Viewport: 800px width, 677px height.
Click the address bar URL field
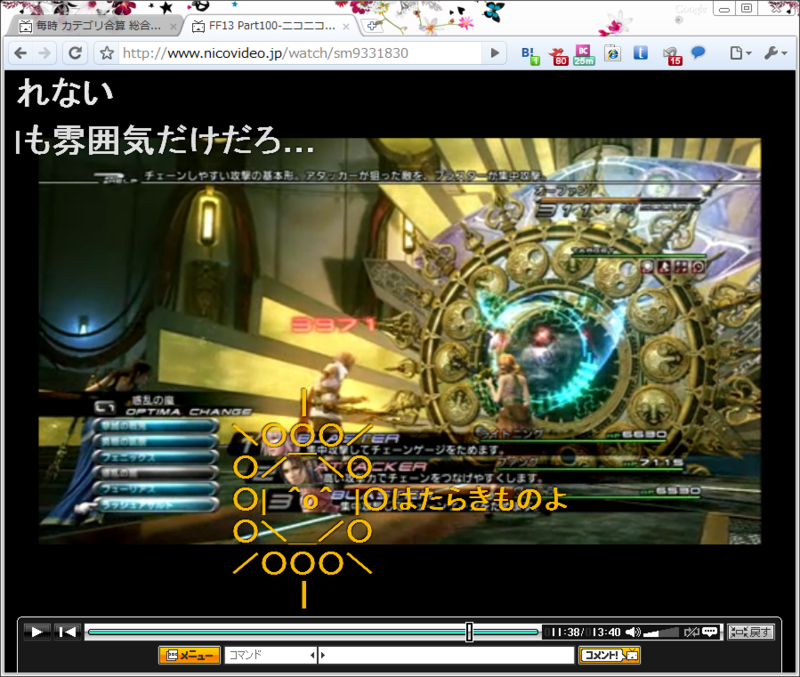[300, 53]
